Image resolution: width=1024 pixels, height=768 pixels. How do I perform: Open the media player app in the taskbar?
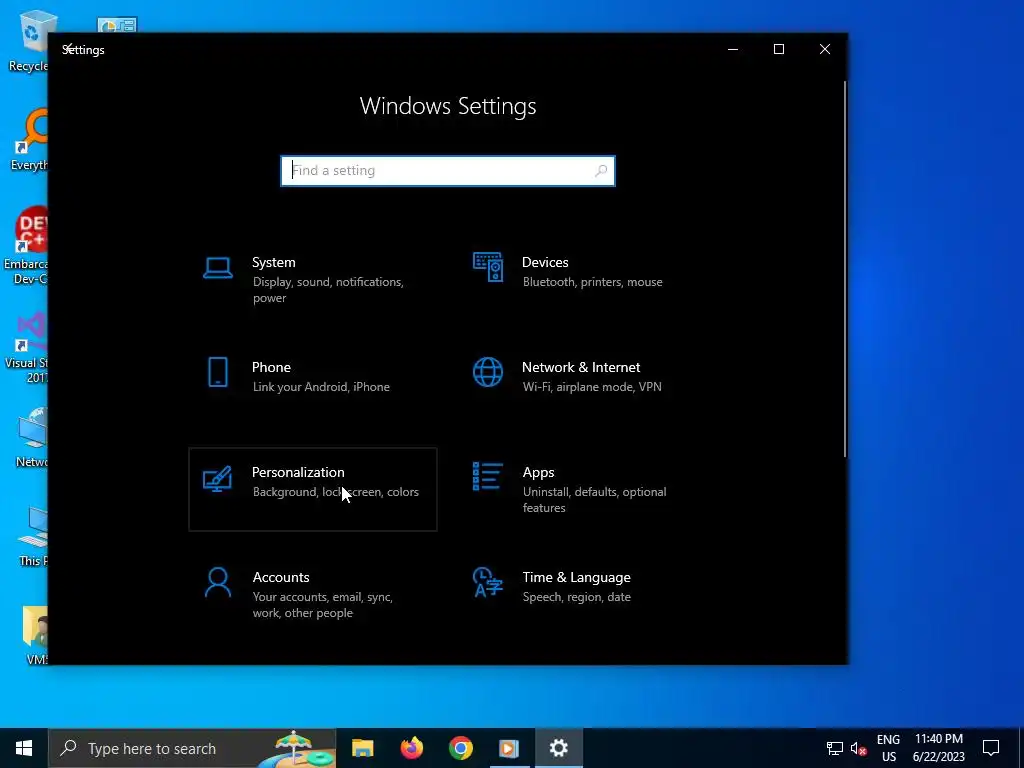pos(509,748)
